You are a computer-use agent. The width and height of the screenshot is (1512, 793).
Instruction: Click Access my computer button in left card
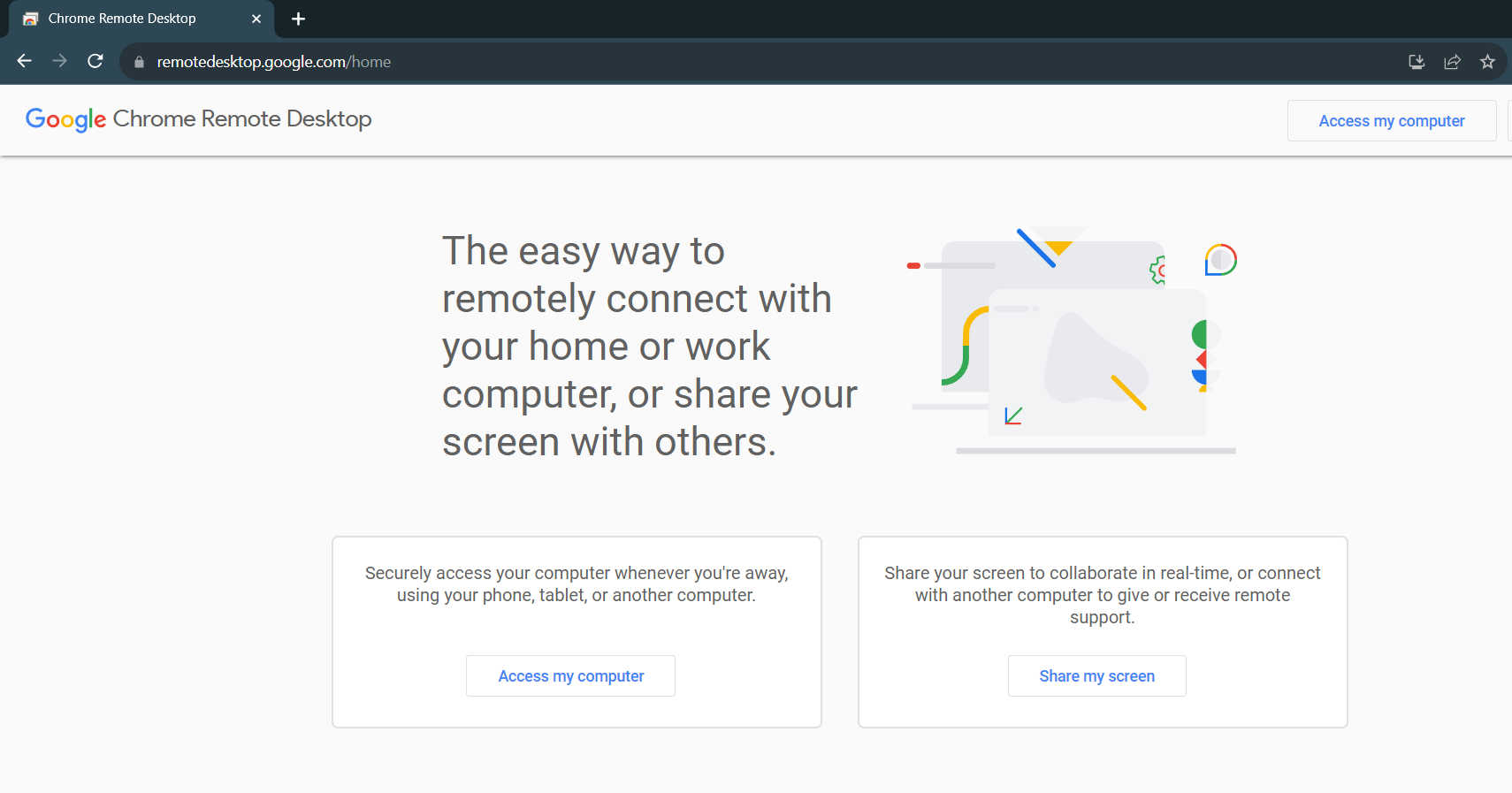571,676
